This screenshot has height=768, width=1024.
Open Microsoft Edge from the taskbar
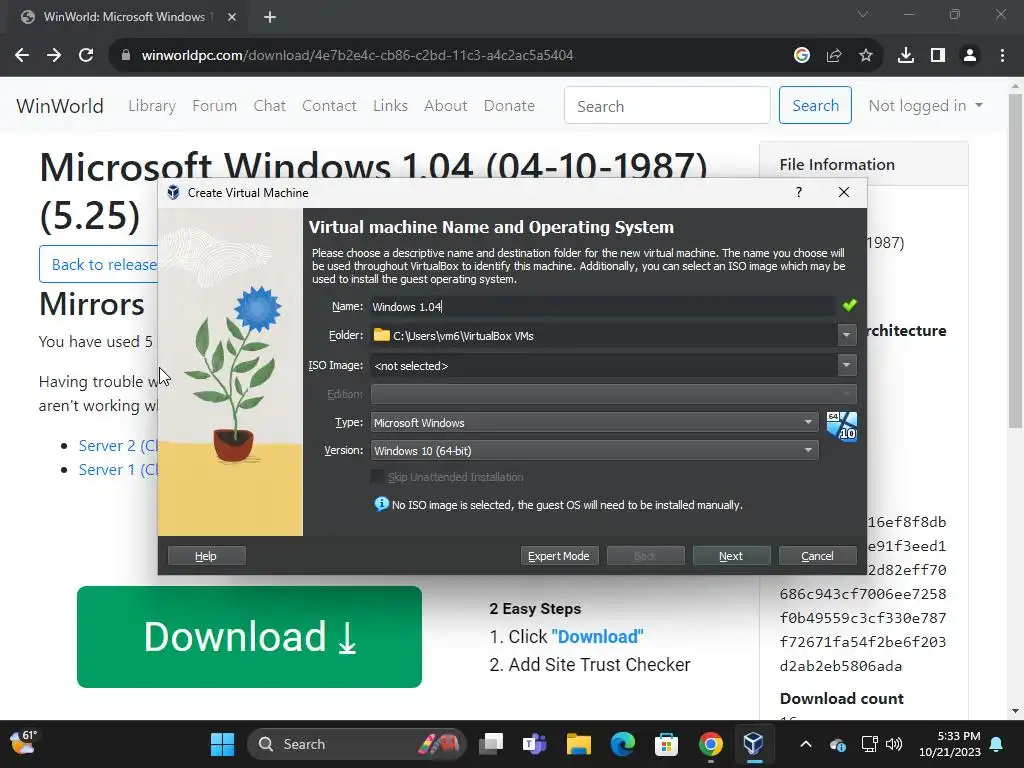[622, 744]
